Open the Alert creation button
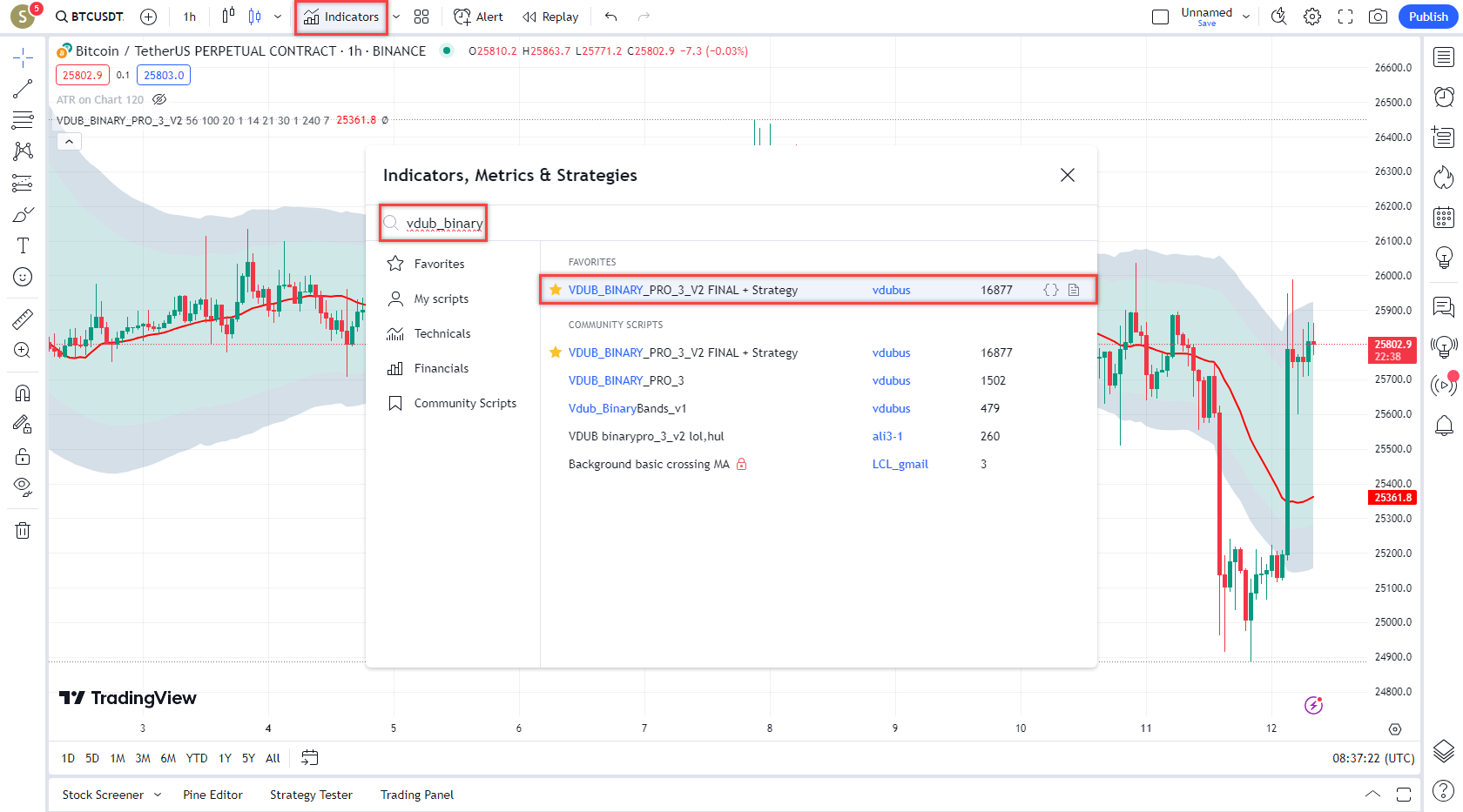 [478, 17]
